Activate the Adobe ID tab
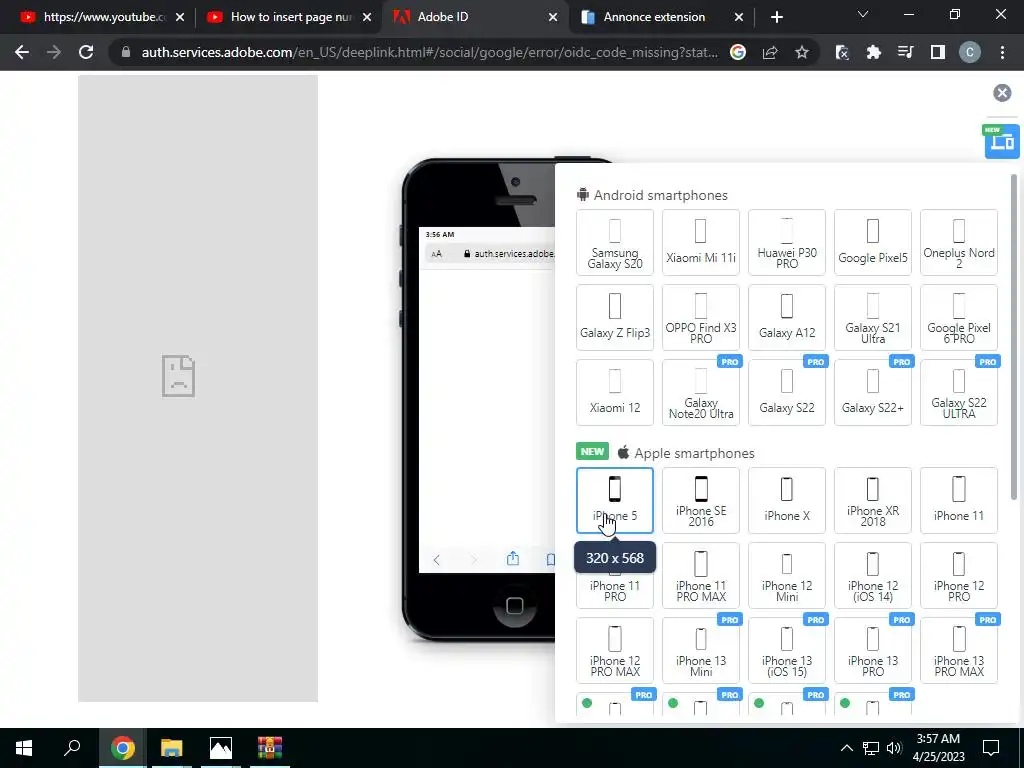The height and width of the screenshot is (768, 1024). tap(475, 17)
